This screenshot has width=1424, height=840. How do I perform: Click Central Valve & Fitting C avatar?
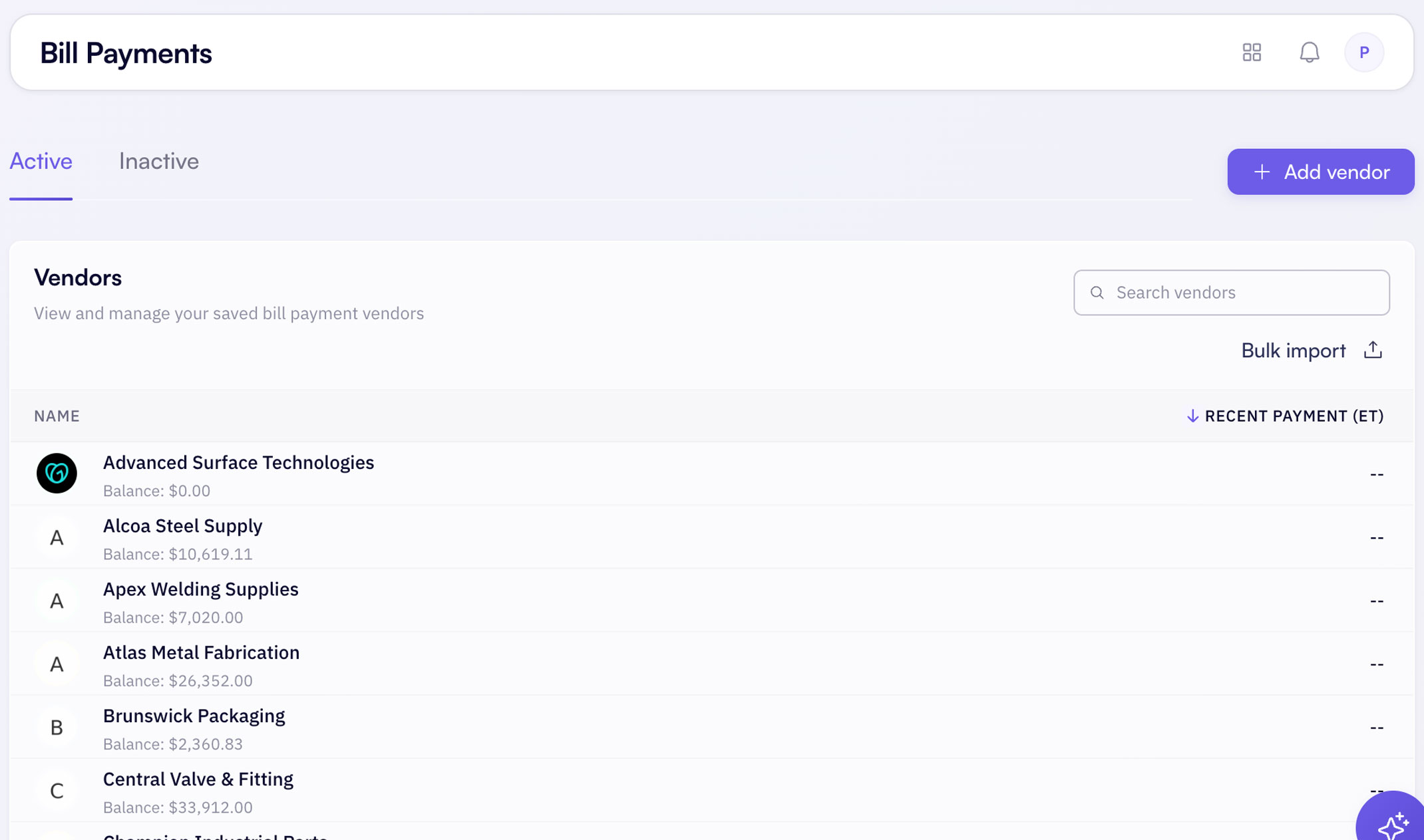pos(57,790)
